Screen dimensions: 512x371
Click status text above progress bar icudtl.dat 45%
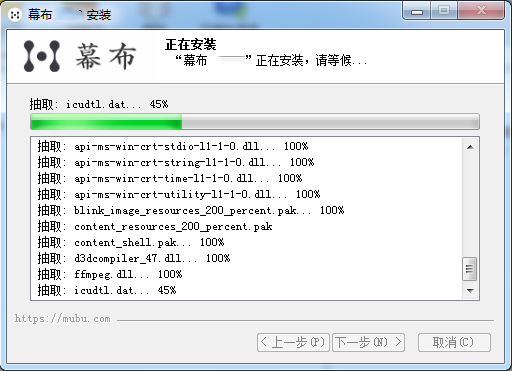99,104
